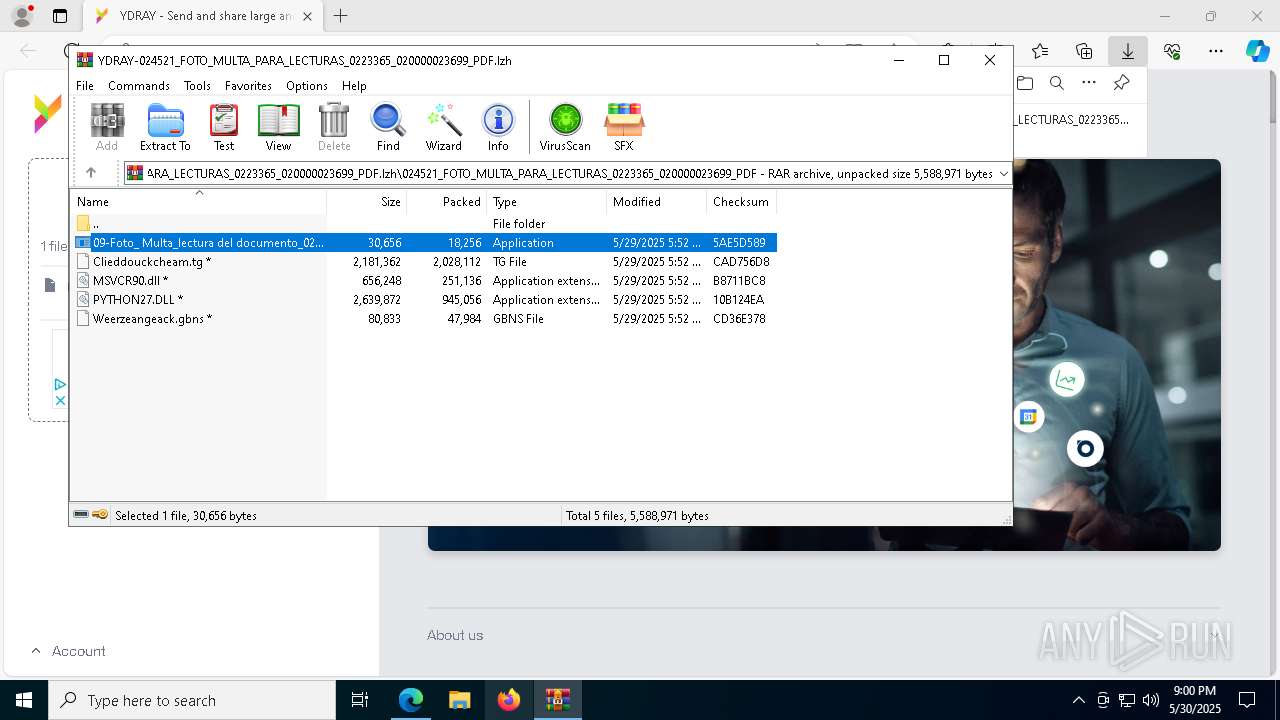Open the File menu
Screen dimensions: 1280x720
(x=85, y=86)
